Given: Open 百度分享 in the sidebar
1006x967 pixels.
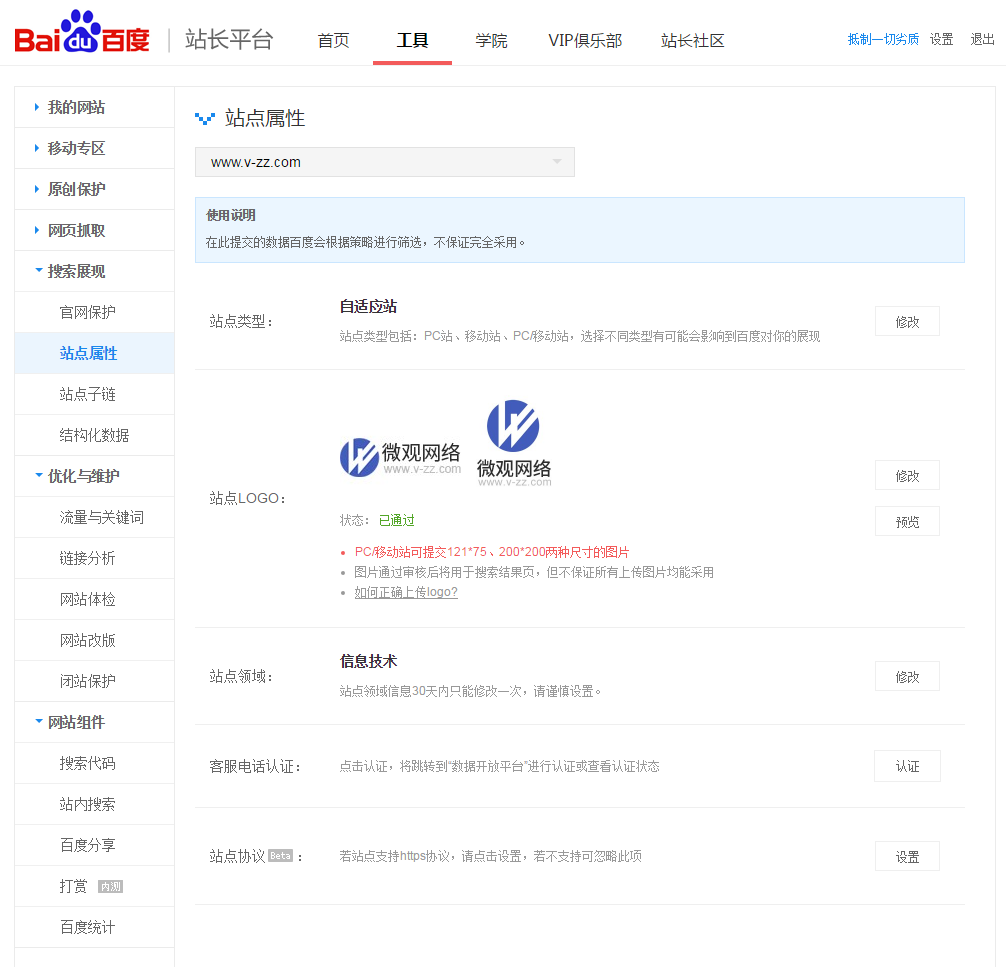Looking at the screenshot, I should coord(94,845).
